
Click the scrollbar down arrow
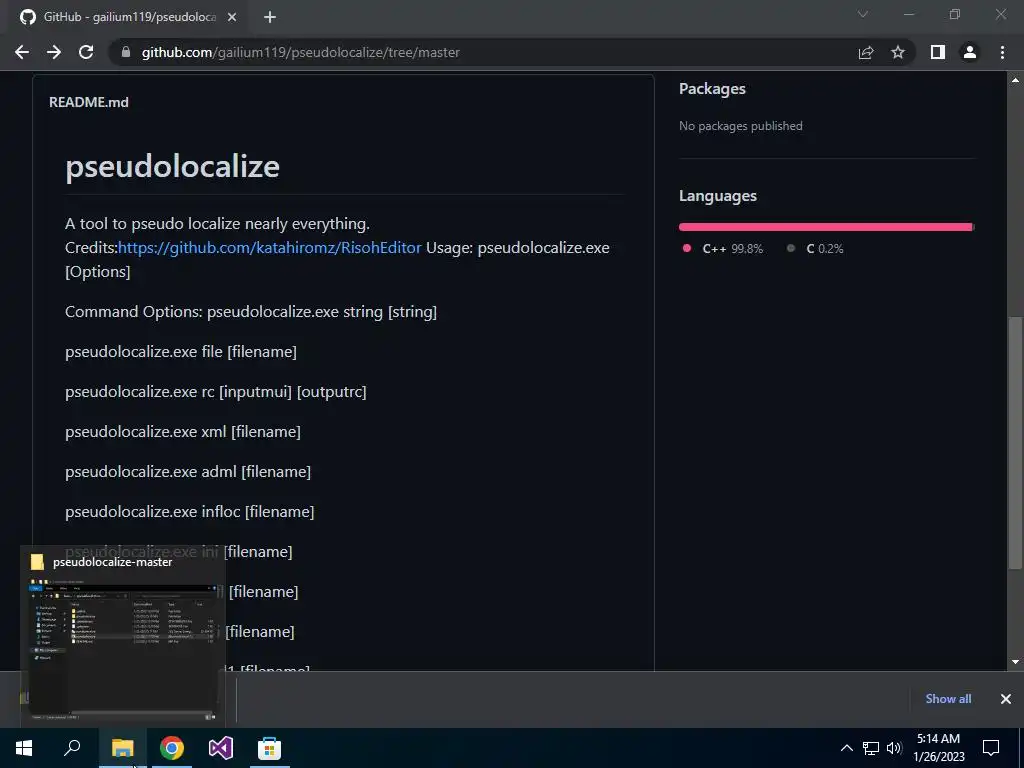1016,662
